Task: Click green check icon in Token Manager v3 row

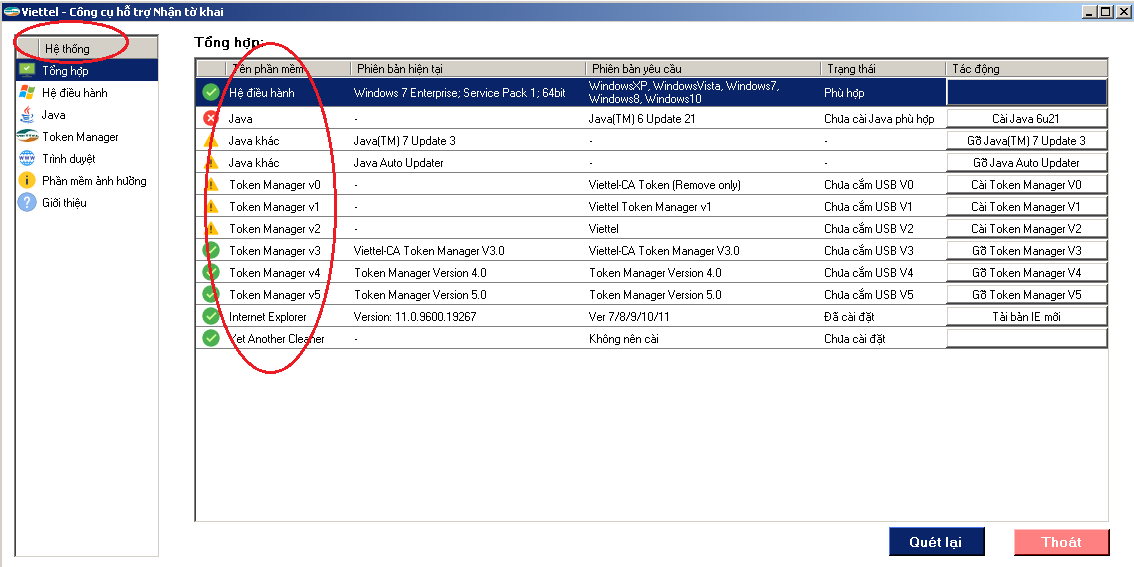Action: pos(210,250)
